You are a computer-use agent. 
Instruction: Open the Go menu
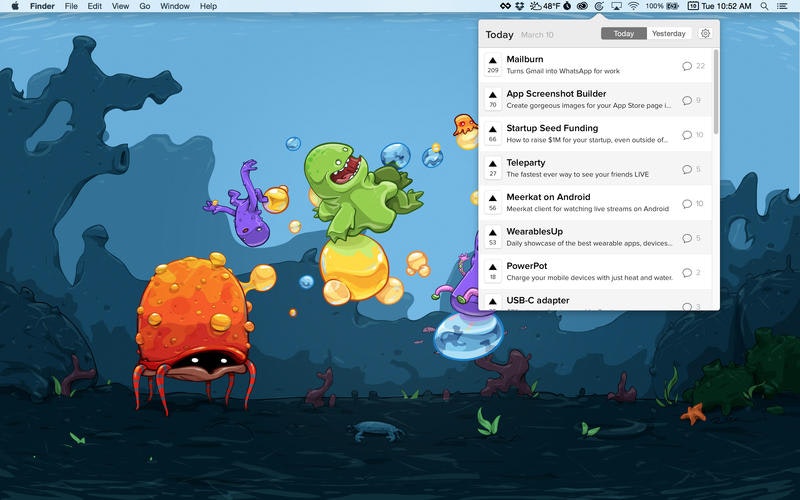pos(145,6)
